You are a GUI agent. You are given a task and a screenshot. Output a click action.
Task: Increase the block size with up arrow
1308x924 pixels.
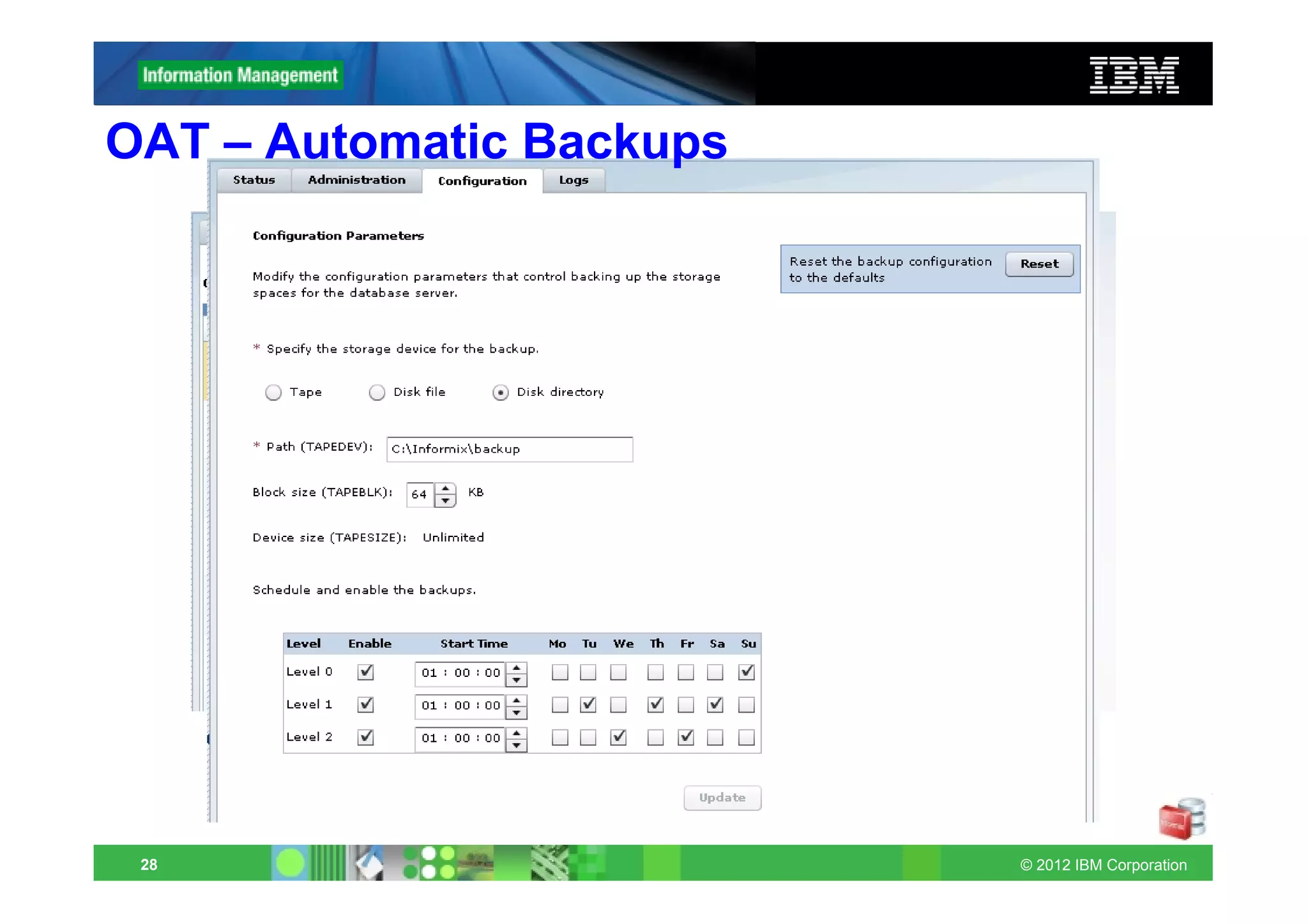[x=445, y=489]
